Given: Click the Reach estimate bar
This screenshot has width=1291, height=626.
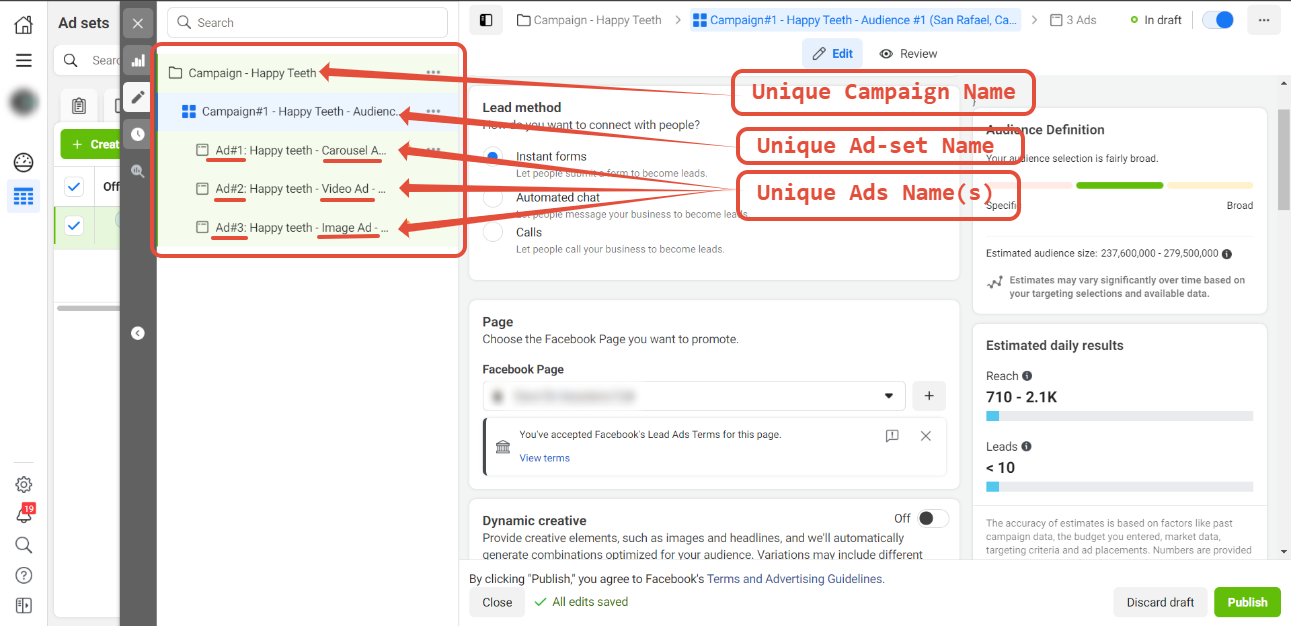Looking at the screenshot, I should [1119, 416].
